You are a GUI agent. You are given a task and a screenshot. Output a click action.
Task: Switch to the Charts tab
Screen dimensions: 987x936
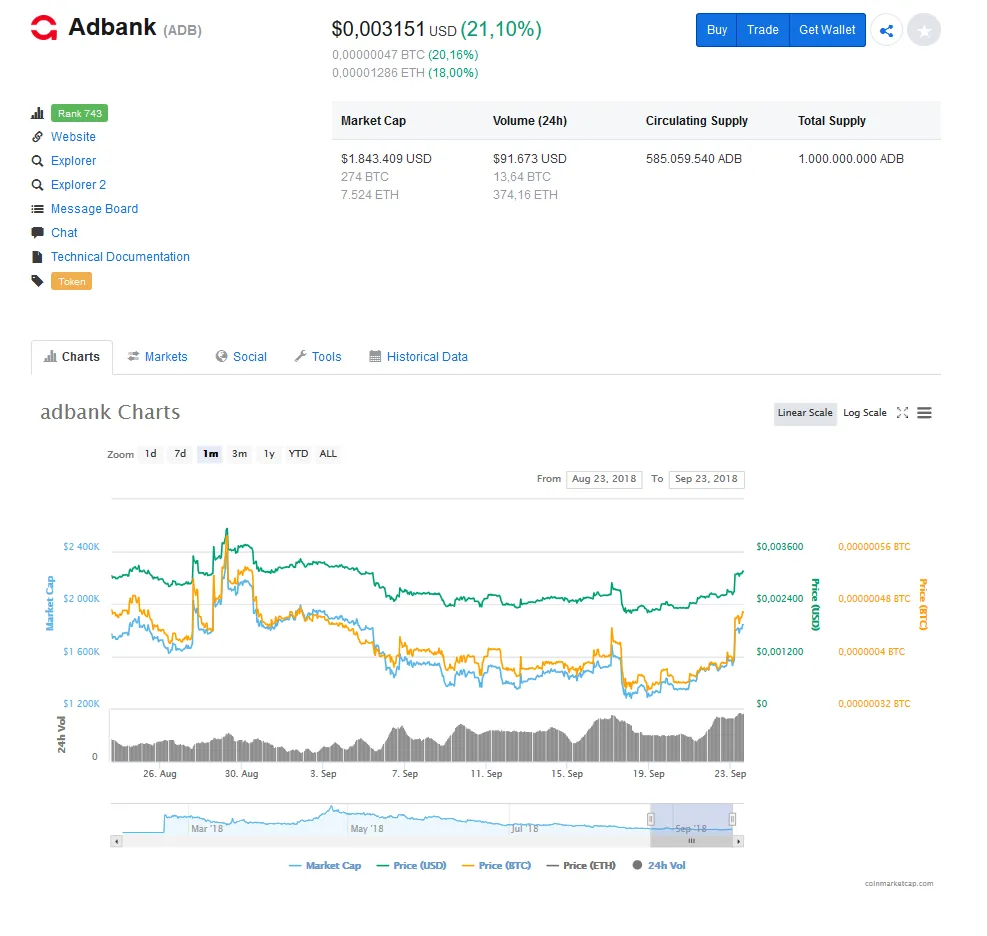tap(72, 357)
